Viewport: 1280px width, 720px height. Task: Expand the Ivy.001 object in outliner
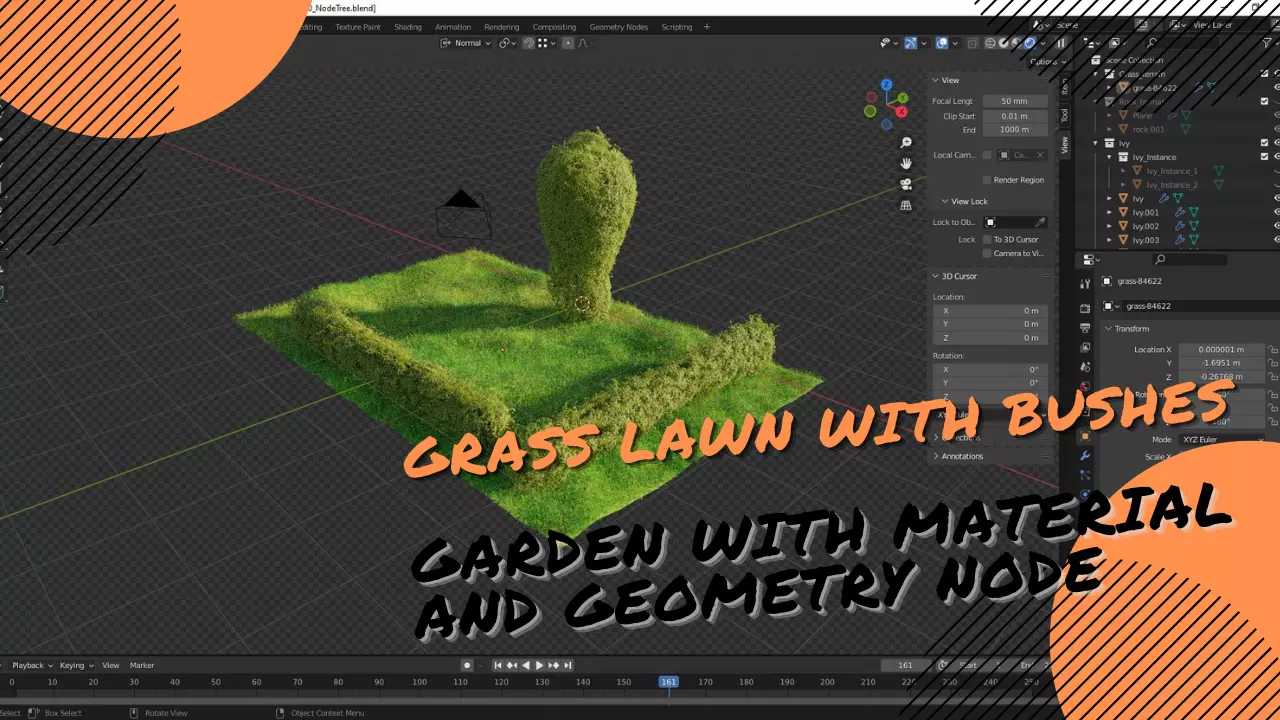pos(1109,212)
